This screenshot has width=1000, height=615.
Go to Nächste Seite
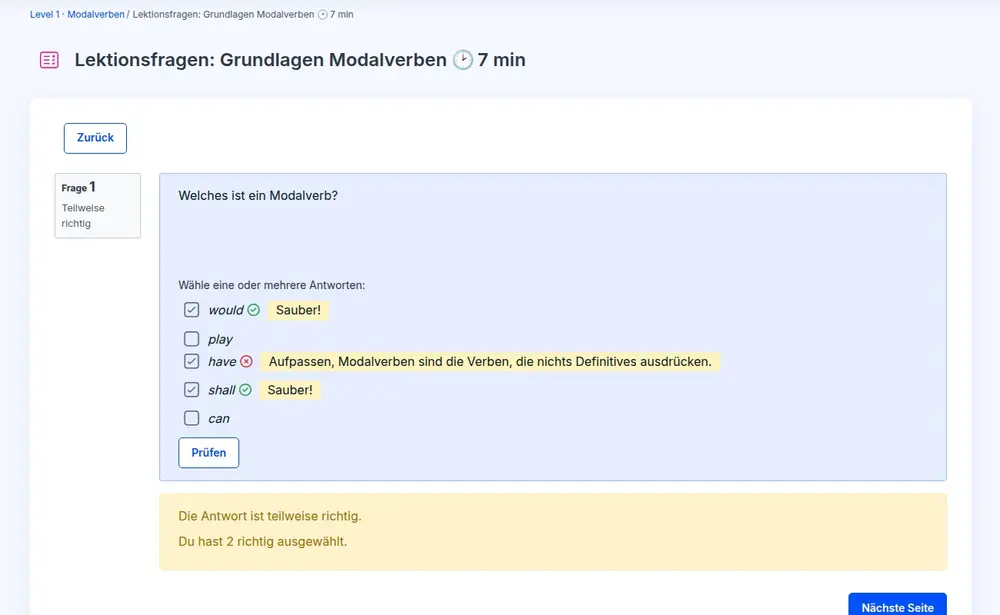(897, 607)
